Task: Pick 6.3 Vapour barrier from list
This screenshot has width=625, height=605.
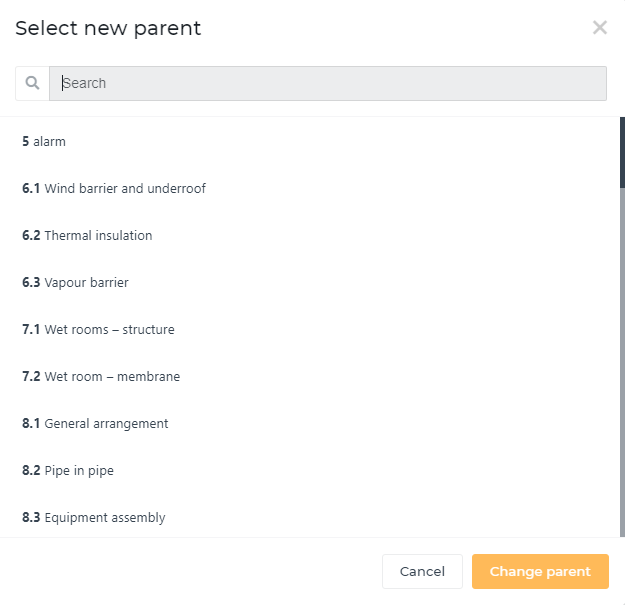Action: click(309, 282)
